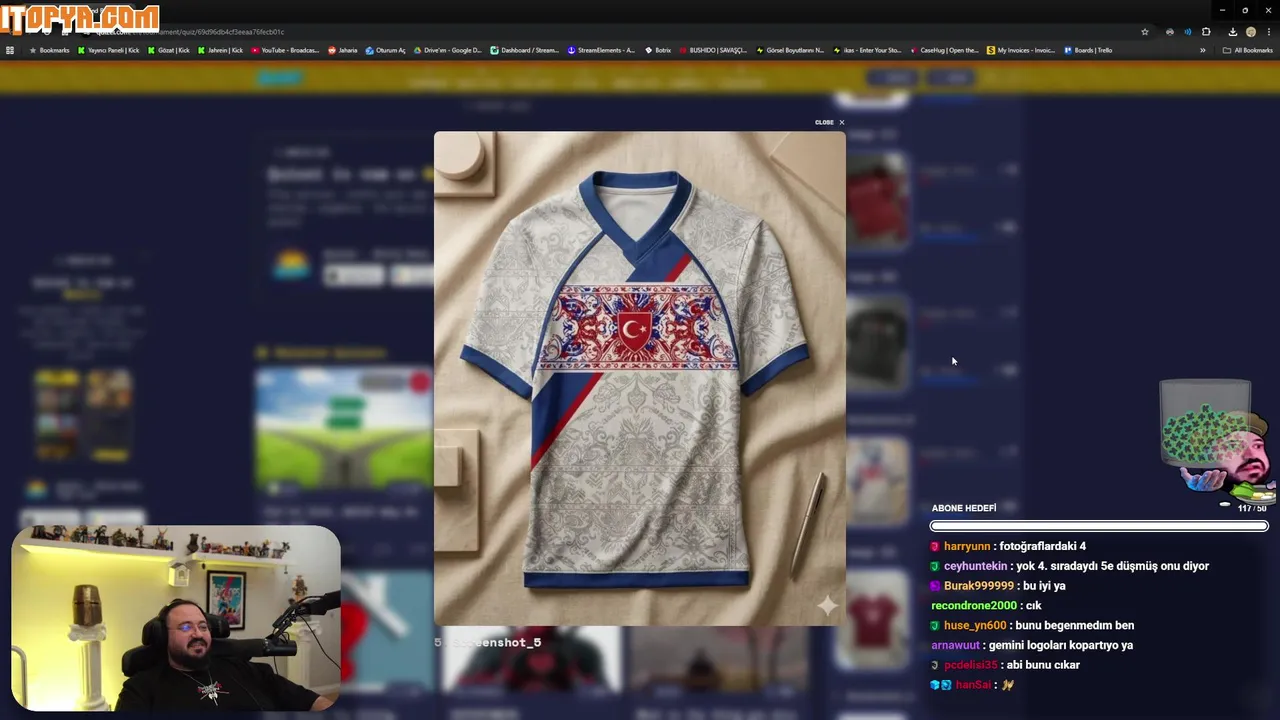This screenshot has width=1280, height=720.
Task: Open the Chrome downloads icon
Action: click(1232, 32)
